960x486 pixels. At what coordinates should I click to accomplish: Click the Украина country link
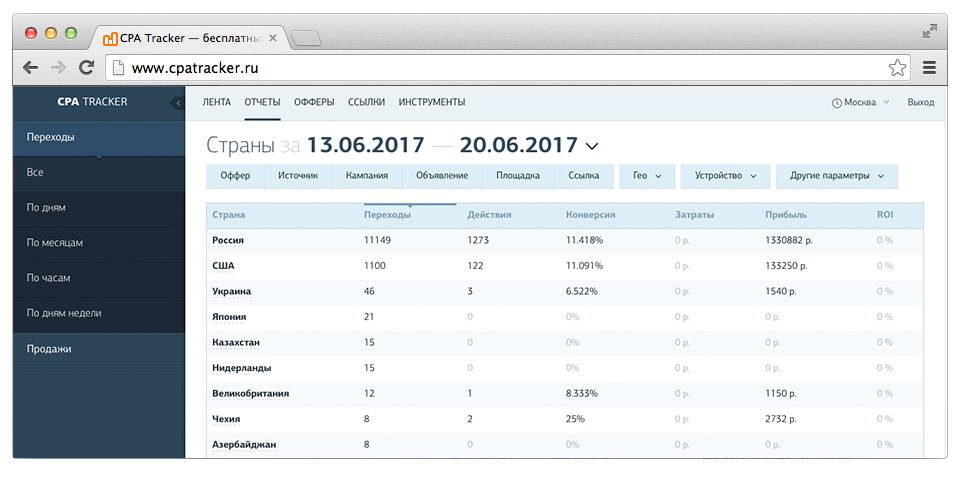coord(231,292)
